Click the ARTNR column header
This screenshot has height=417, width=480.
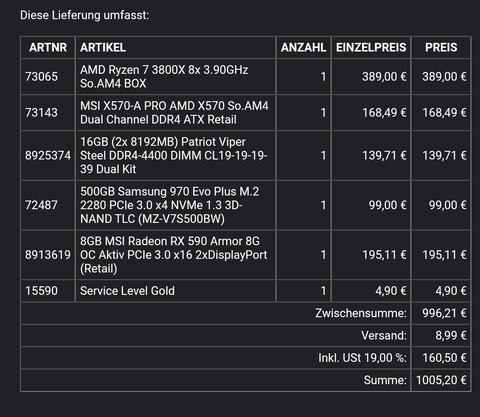coord(48,48)
